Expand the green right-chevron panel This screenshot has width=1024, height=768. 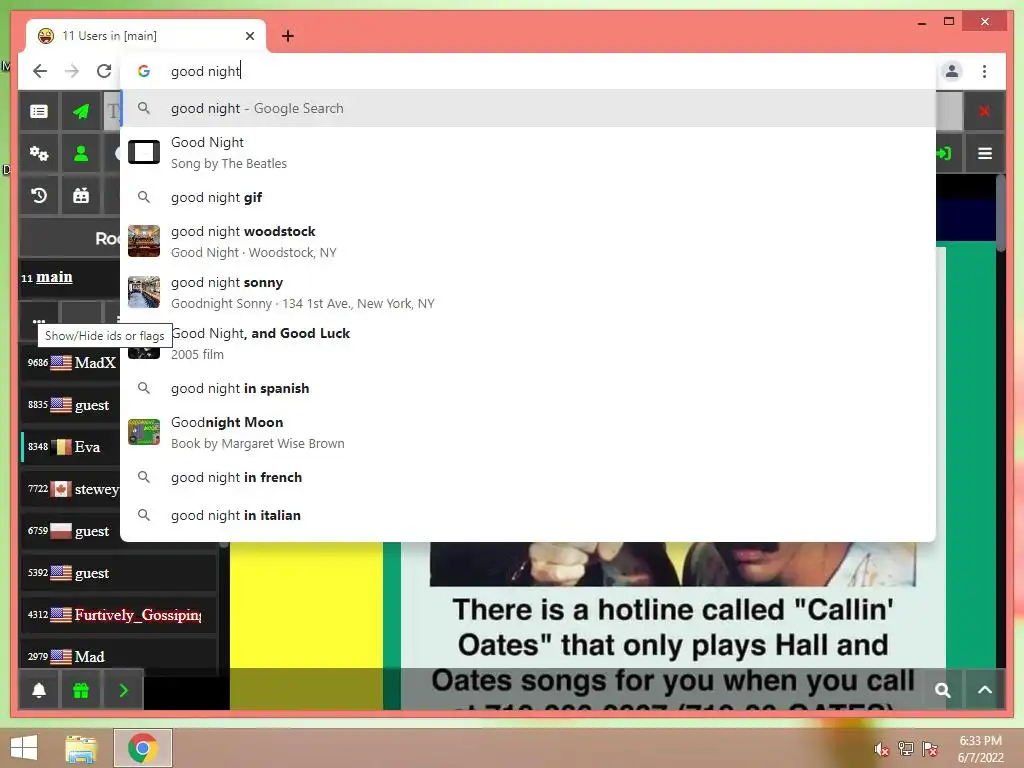[x=123, y=690]
